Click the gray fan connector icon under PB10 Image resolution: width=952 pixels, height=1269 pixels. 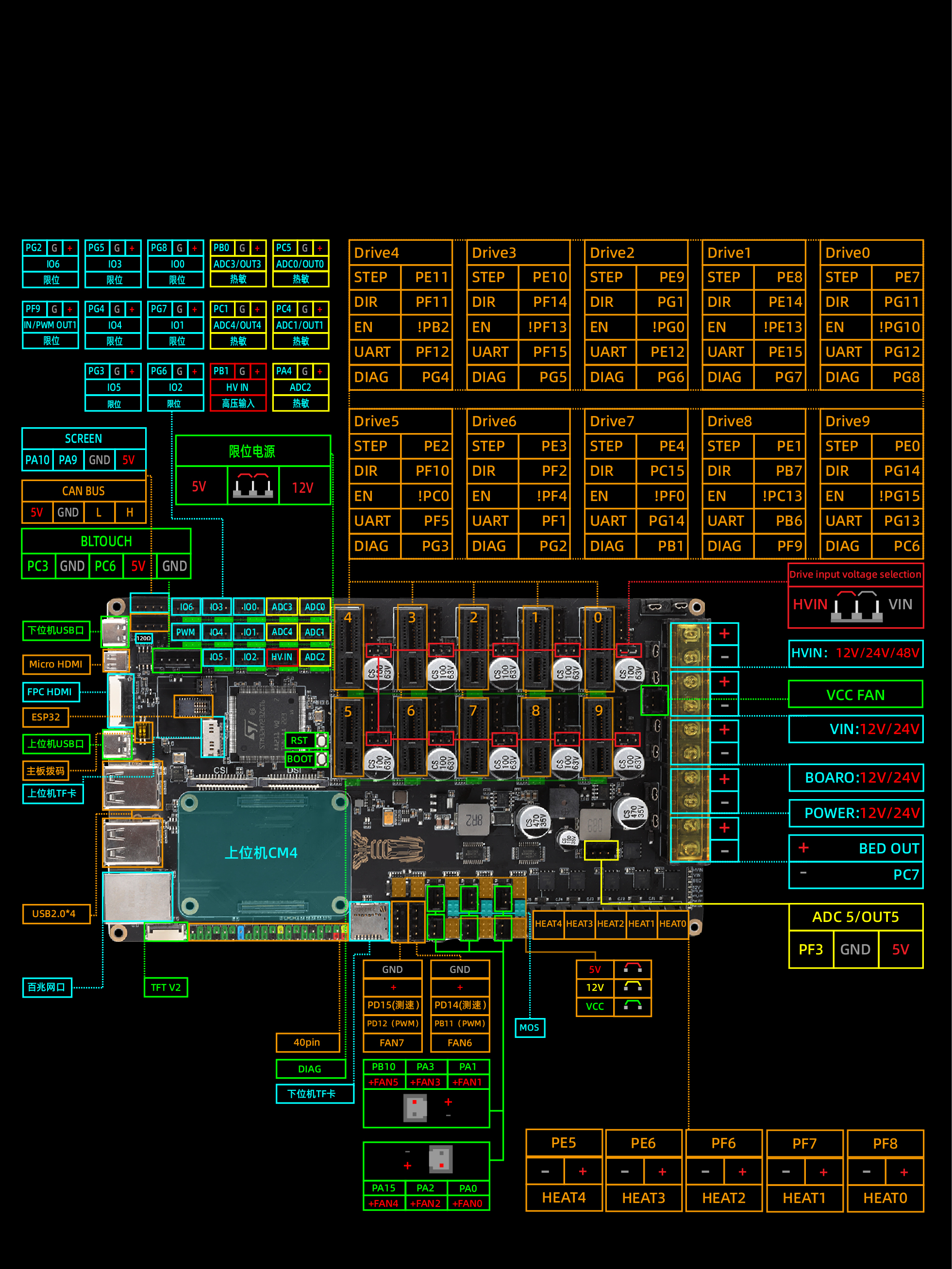point(416,1108)
